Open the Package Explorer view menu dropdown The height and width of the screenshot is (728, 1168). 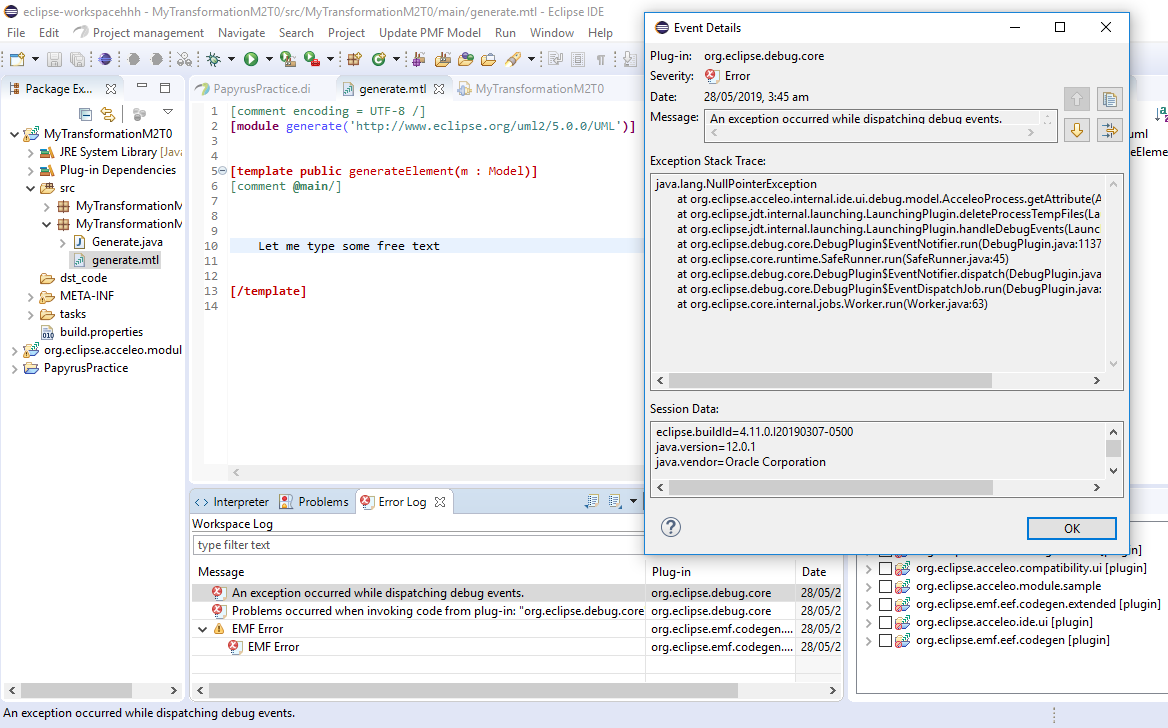point(168,113)
